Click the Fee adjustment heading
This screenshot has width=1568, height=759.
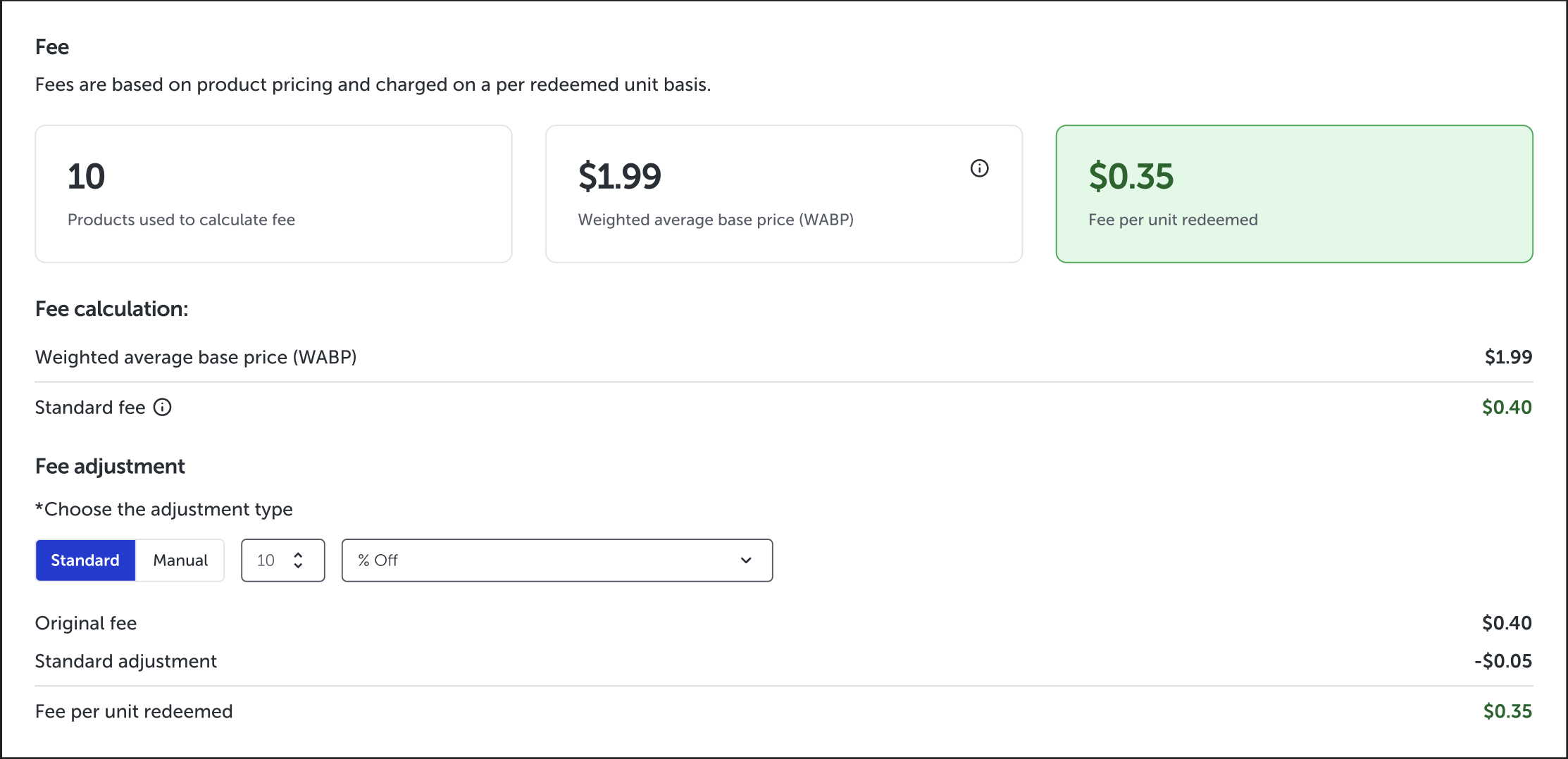[x=110, y=467]
